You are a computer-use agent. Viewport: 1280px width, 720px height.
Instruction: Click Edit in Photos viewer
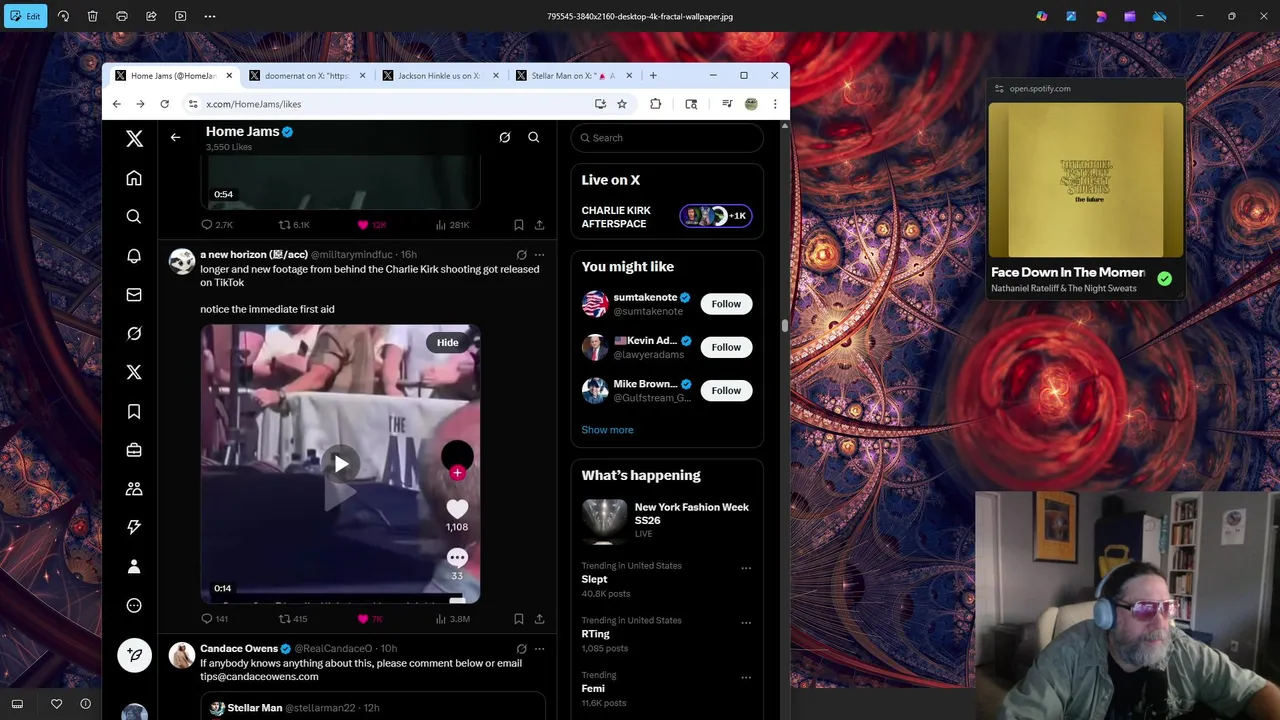point(25,16)
